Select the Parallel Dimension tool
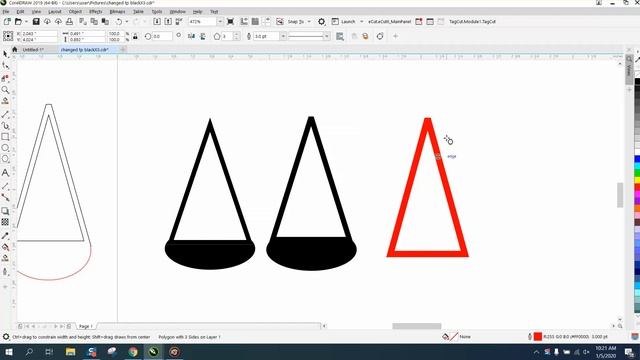This screenshot has height=360, width=640. pos(5,186)
